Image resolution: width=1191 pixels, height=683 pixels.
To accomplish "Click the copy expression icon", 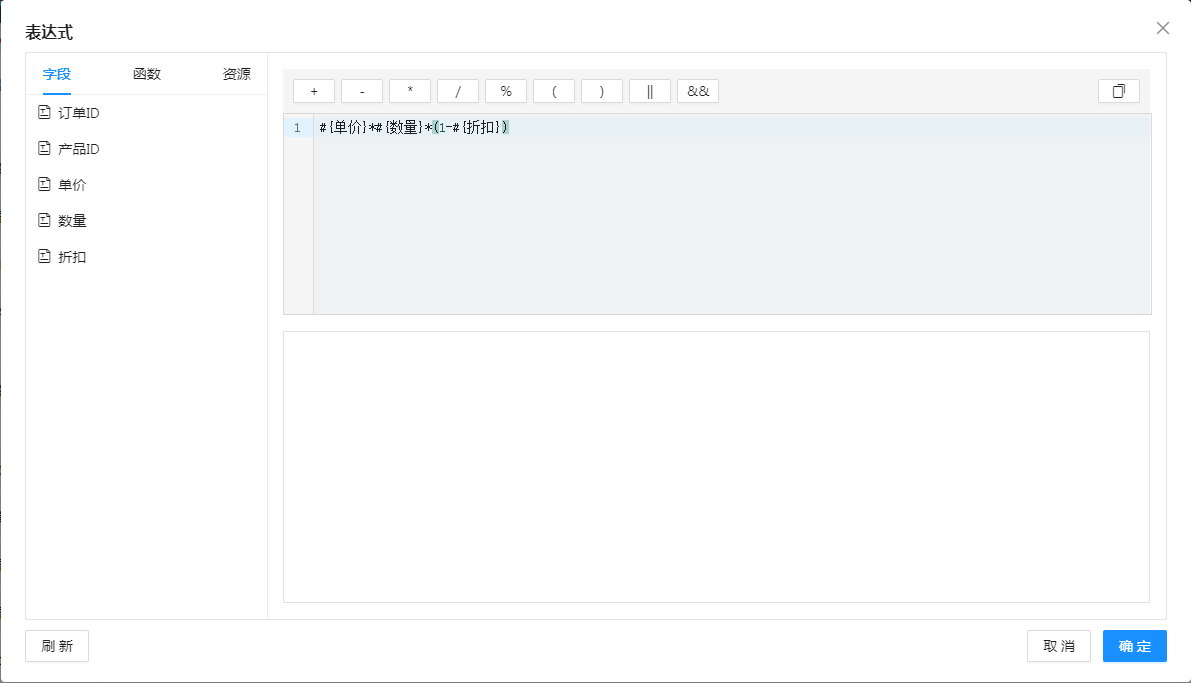I will tap(1118, 91).
